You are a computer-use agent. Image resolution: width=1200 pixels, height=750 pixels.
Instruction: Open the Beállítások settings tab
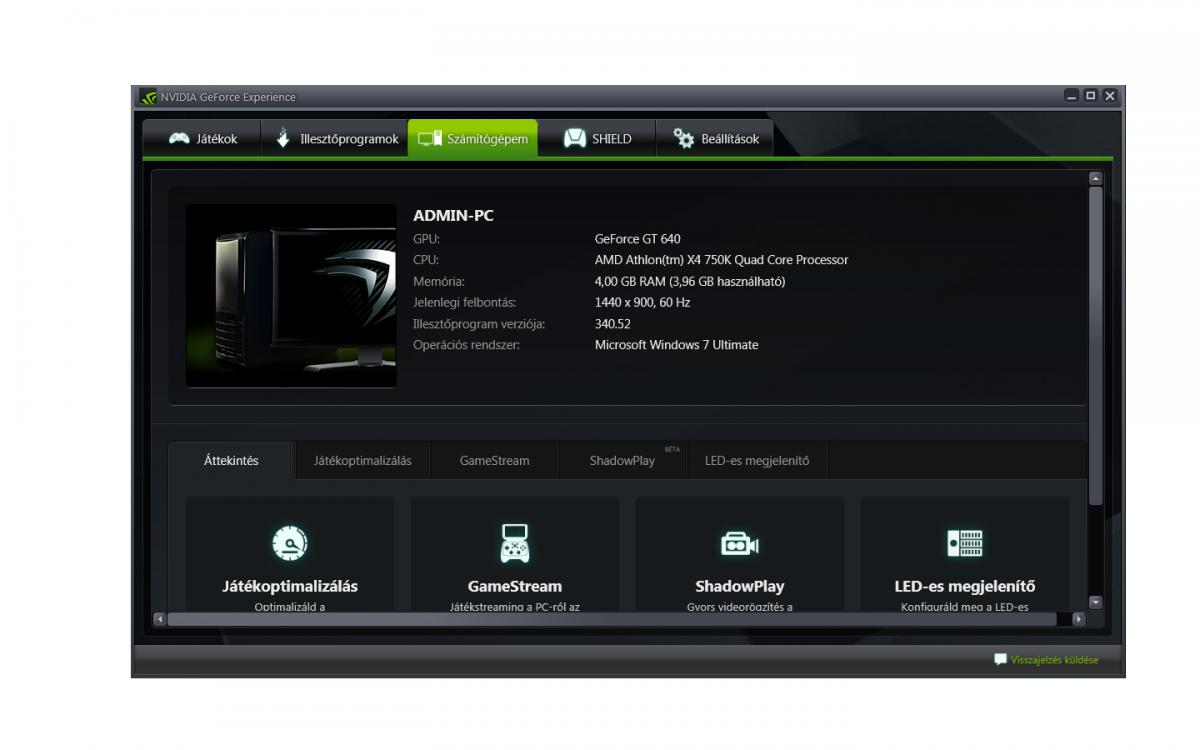tap(715, 139)
